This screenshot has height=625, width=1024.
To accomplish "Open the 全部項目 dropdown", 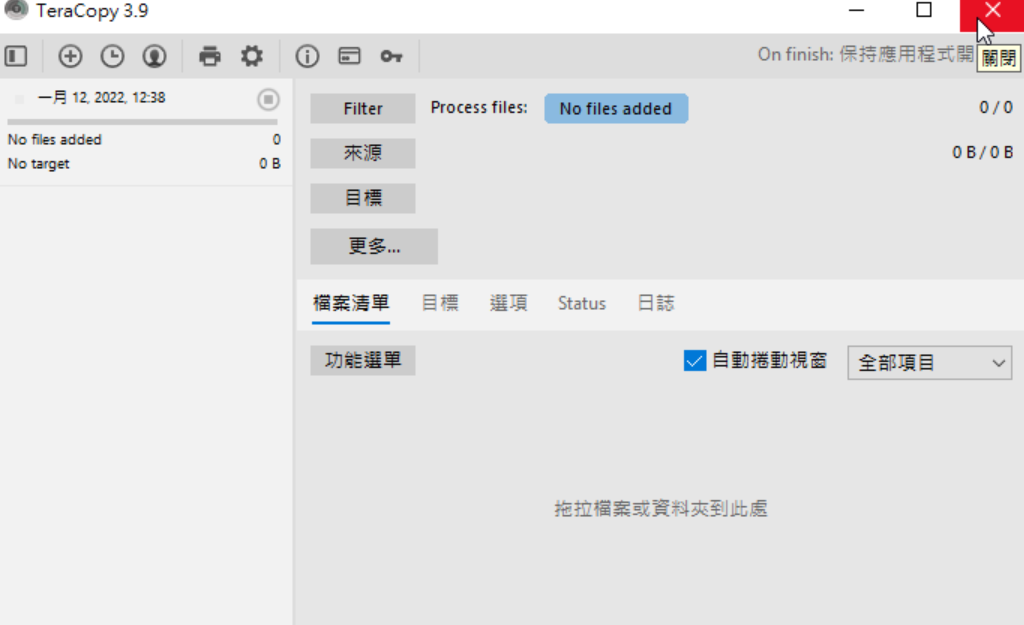I will click(929, 363).
